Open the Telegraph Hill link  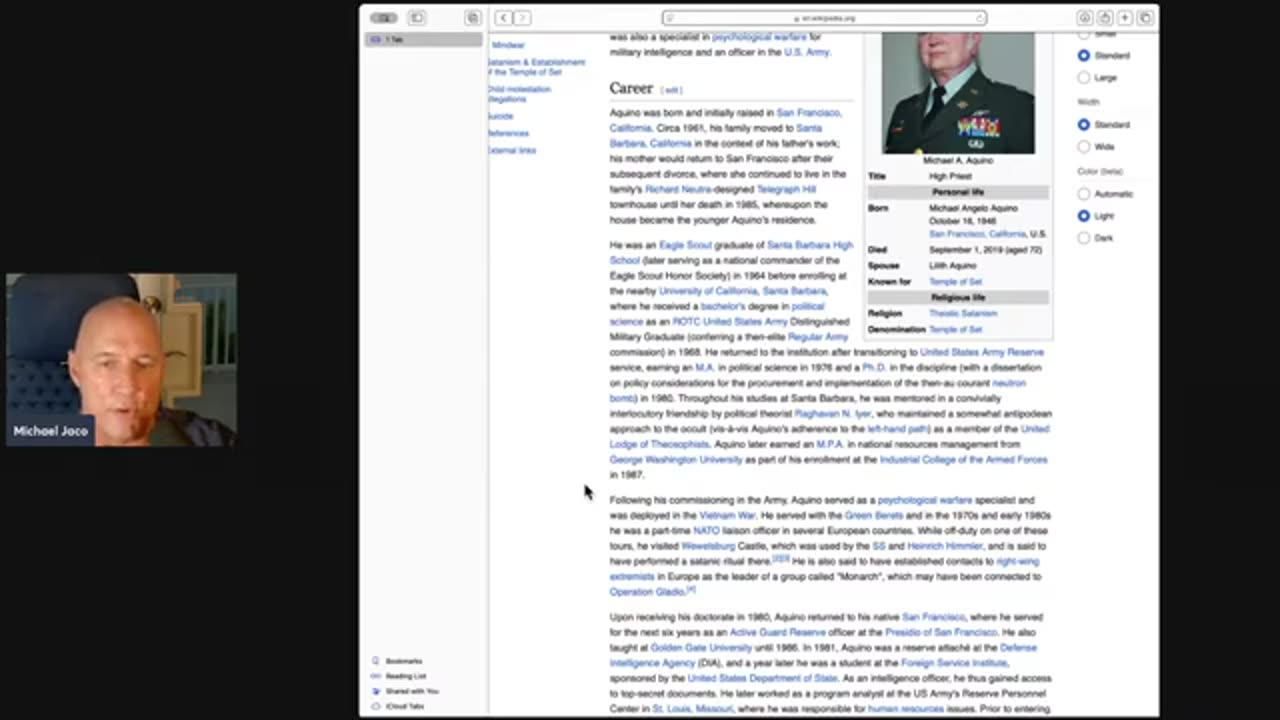(786, 189)
